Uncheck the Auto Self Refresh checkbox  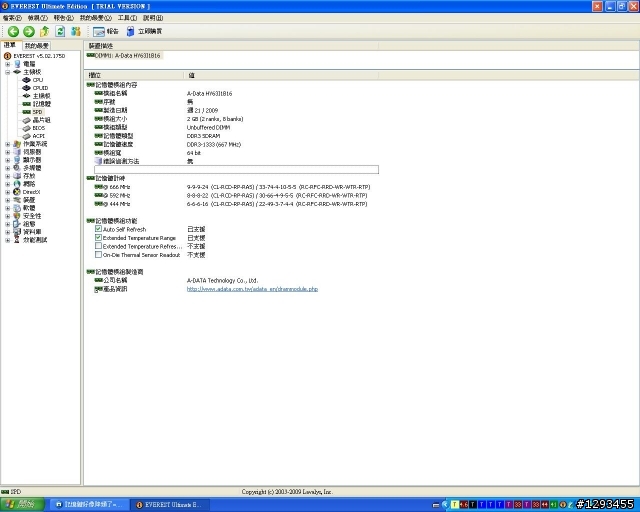(x=98, y=229)
